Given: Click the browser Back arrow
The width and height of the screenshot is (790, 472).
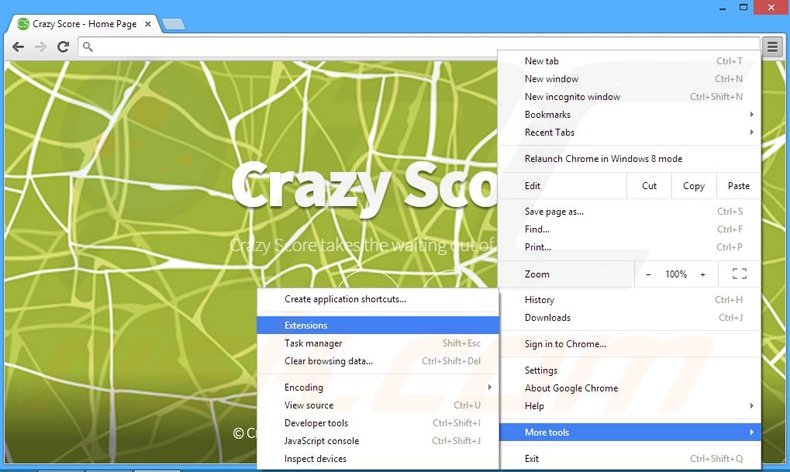Looking at the screenshot, I should (x=18, y=47).
